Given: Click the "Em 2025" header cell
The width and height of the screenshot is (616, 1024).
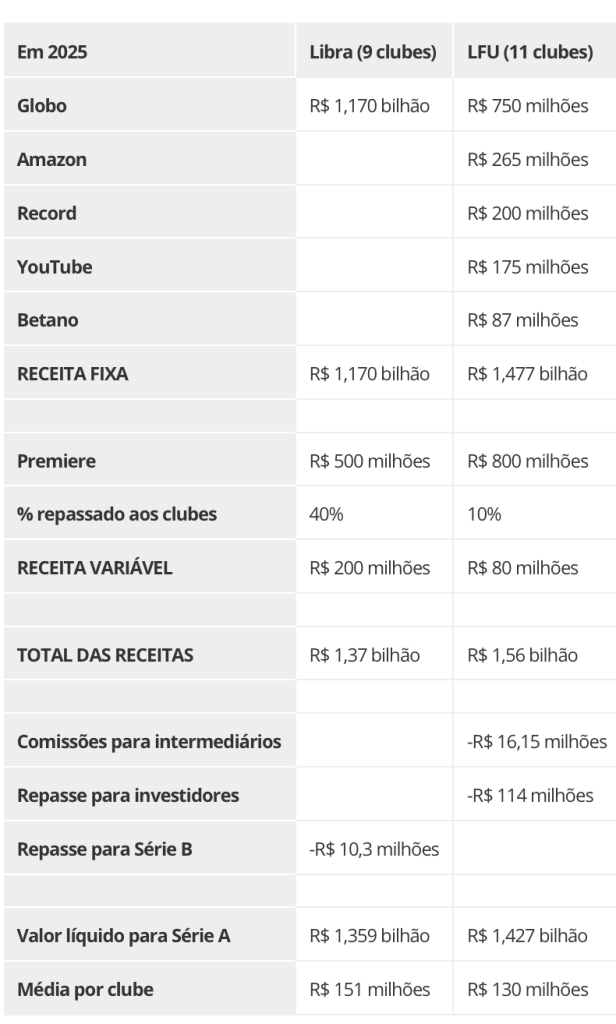Looking at the screenshot, I should (52, 53).
